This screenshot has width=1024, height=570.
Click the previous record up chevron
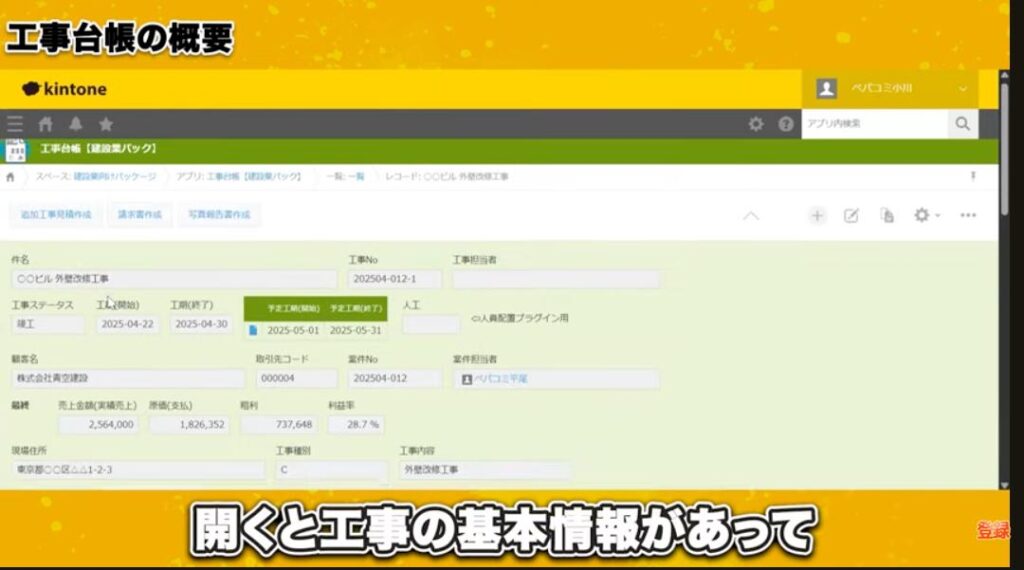click(x=750, y=215)
